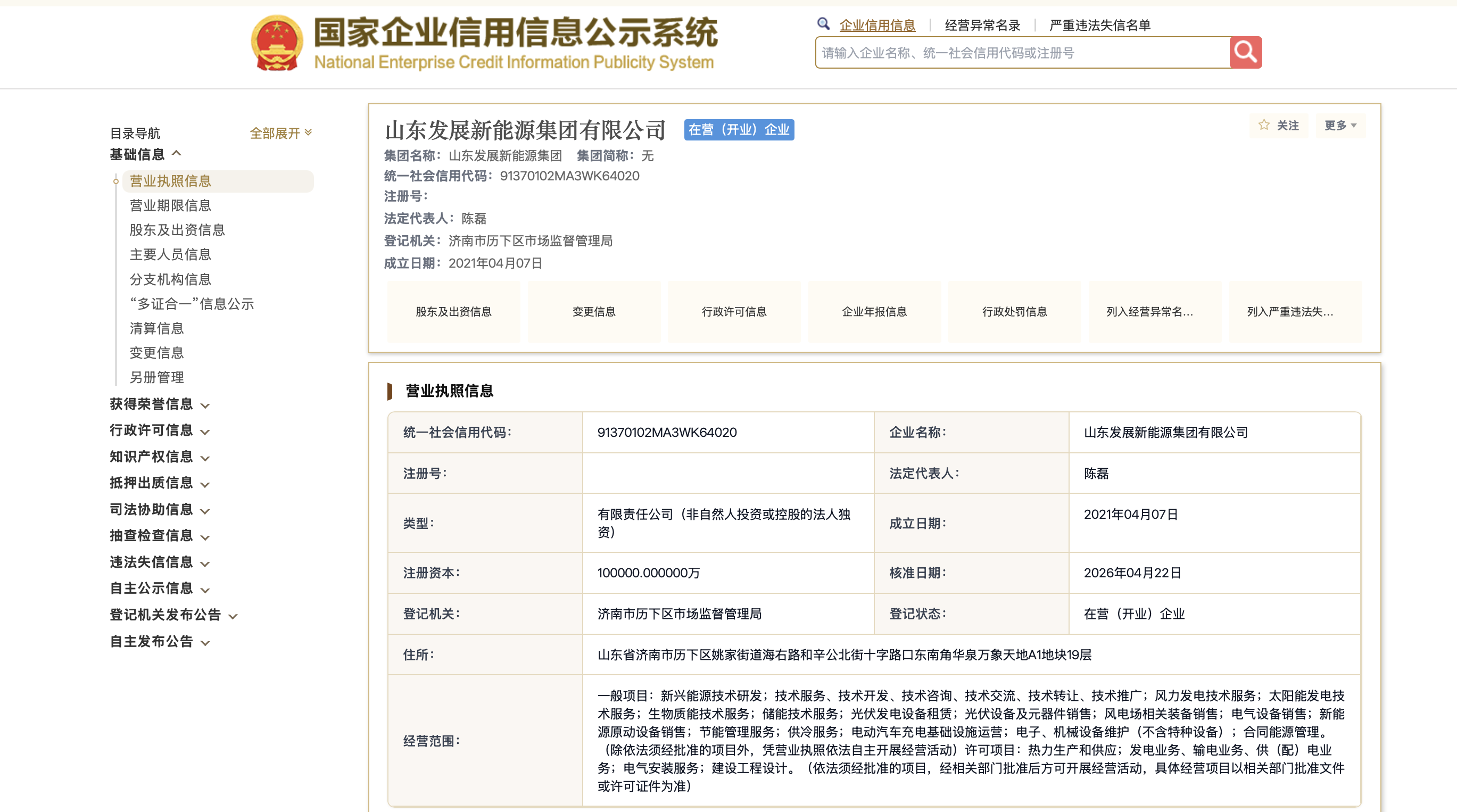This screenshot has height=812, width=1457.
Task: Open the 企业年报信息 card button
Action: click(x=874, y=312)
